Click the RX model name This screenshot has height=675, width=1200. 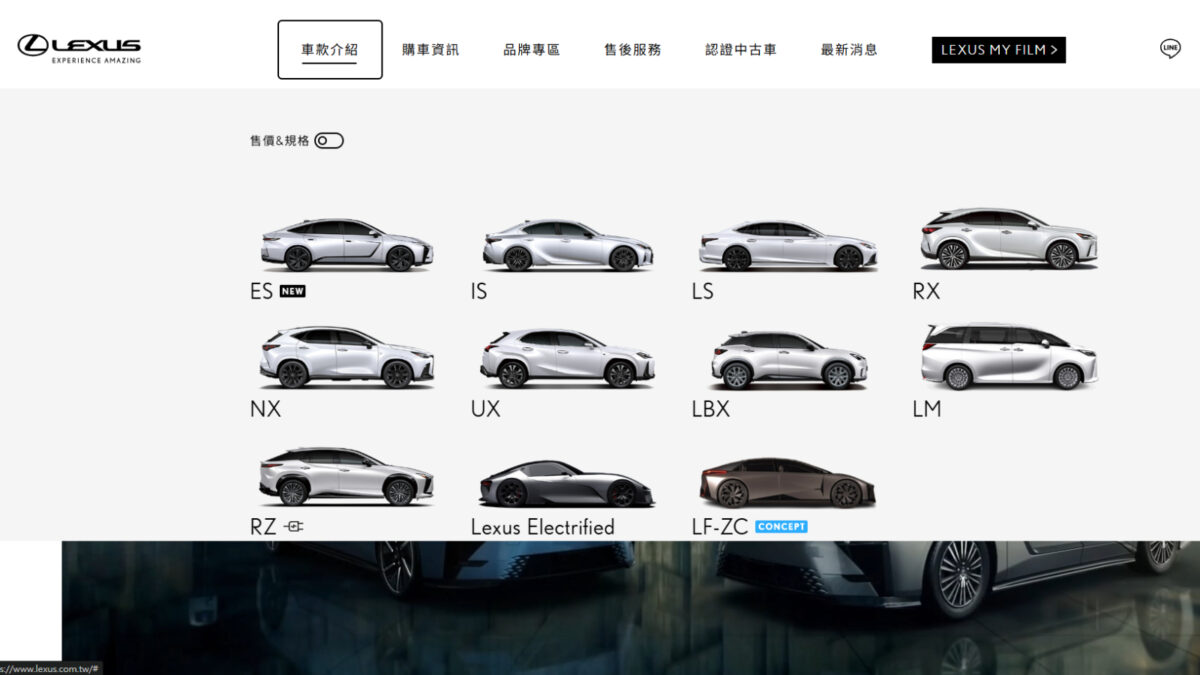[x=926, y=291]
